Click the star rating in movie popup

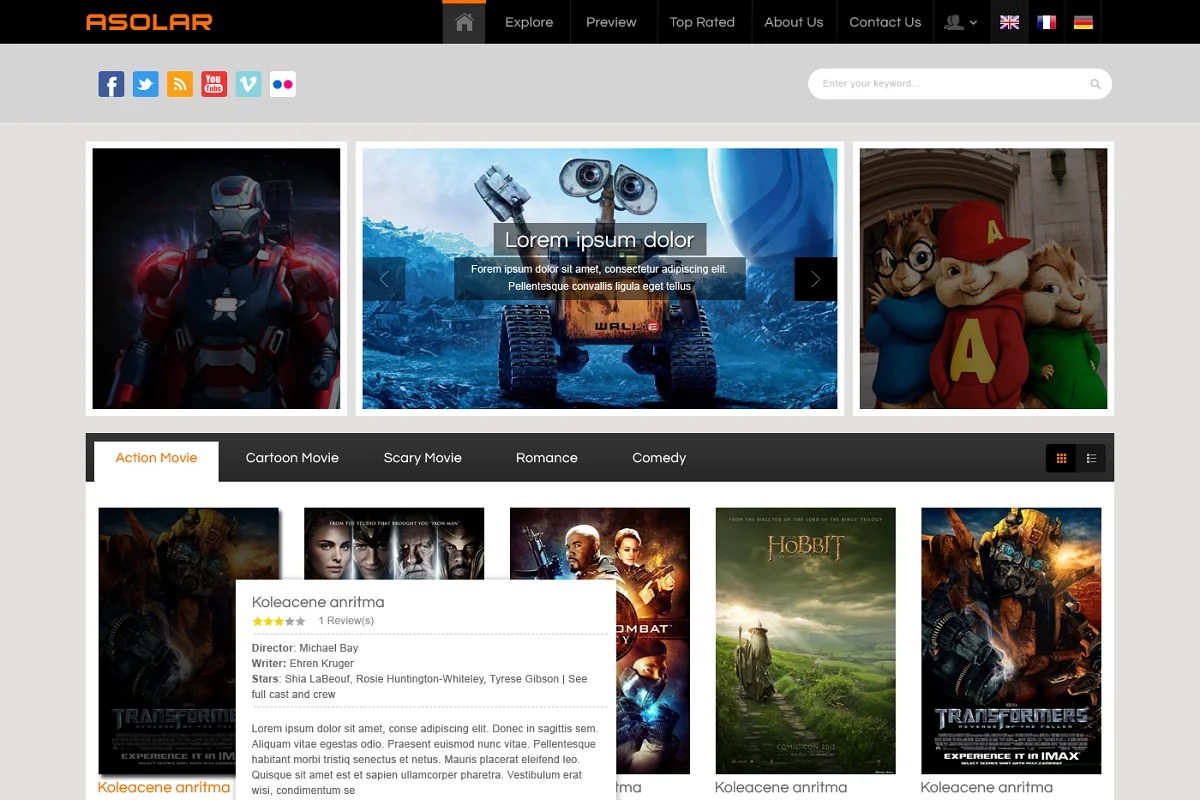(x=279, y=621)
